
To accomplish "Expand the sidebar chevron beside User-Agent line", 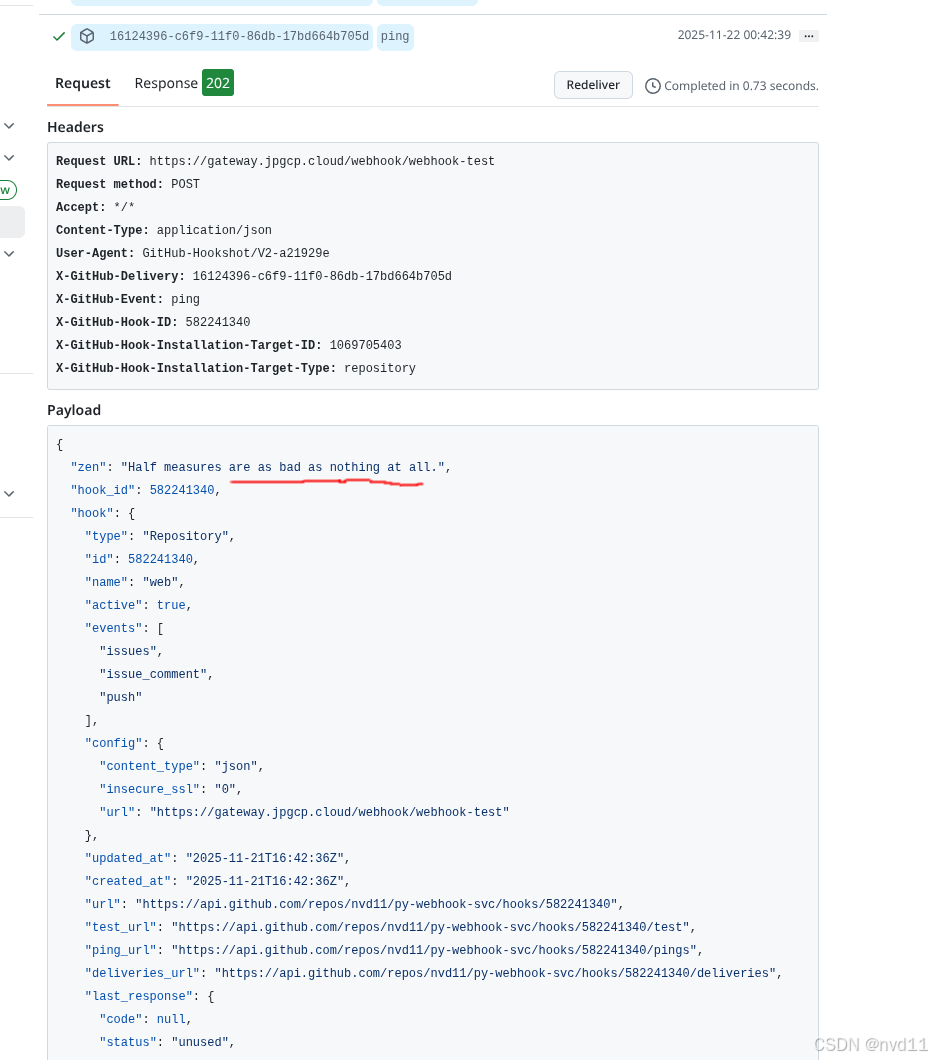I will pos(9,254).
